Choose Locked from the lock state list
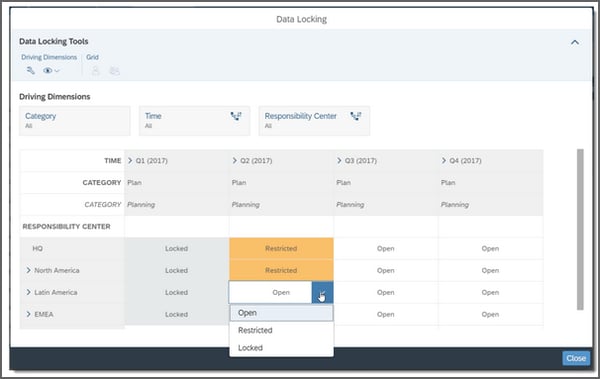This screenshot has height=379, width=600. pyautogui.click(x=281, y=348)
